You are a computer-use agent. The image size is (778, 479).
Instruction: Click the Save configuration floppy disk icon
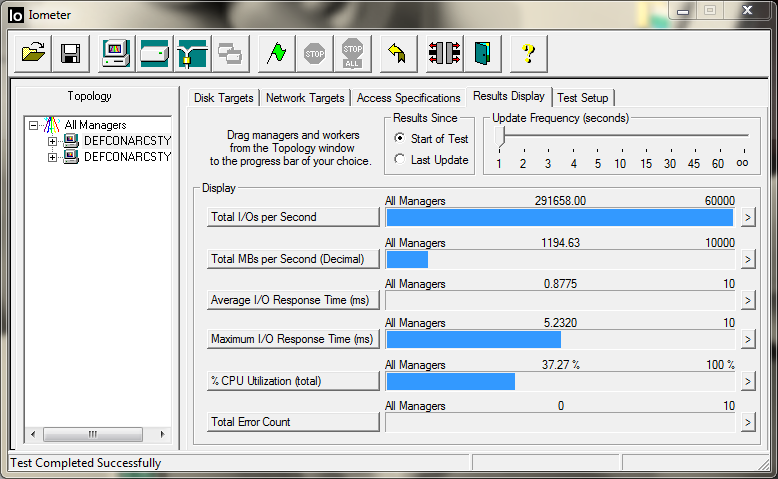70,54
